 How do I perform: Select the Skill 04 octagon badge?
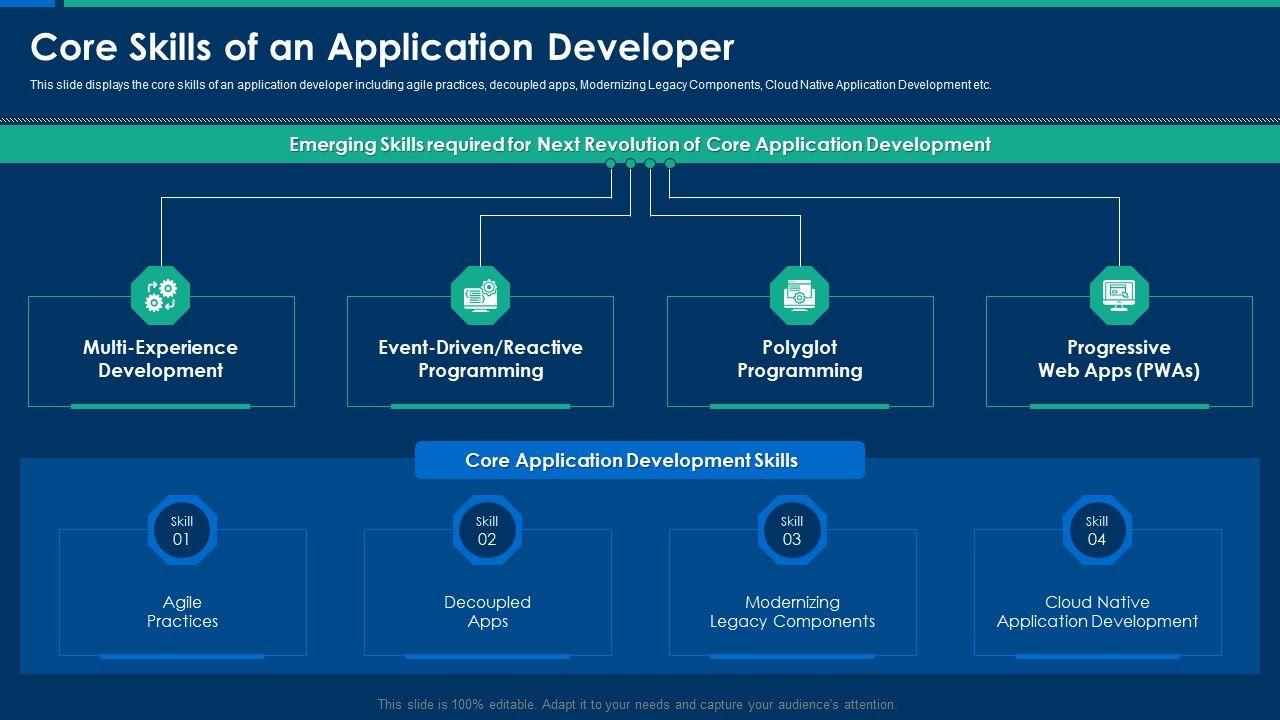1097,530
